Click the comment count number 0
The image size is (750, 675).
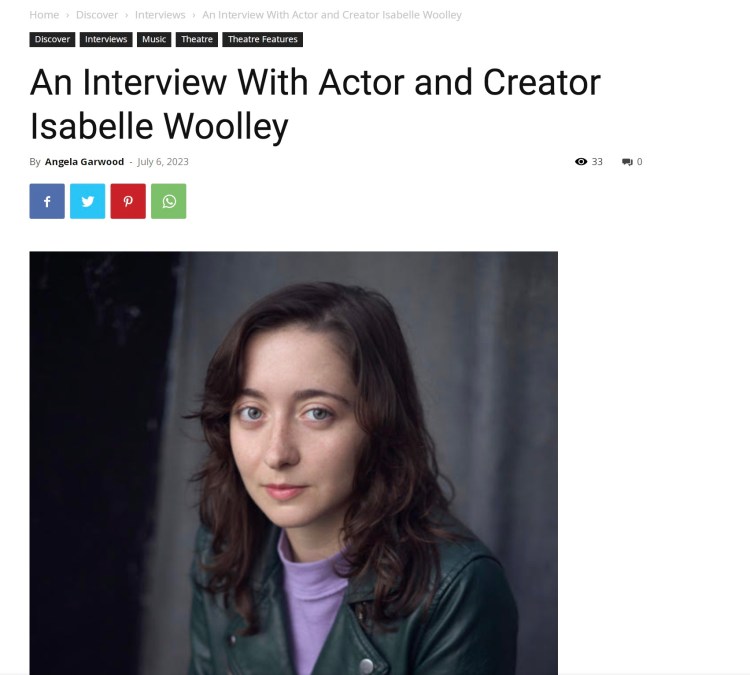tap(640, 162)
